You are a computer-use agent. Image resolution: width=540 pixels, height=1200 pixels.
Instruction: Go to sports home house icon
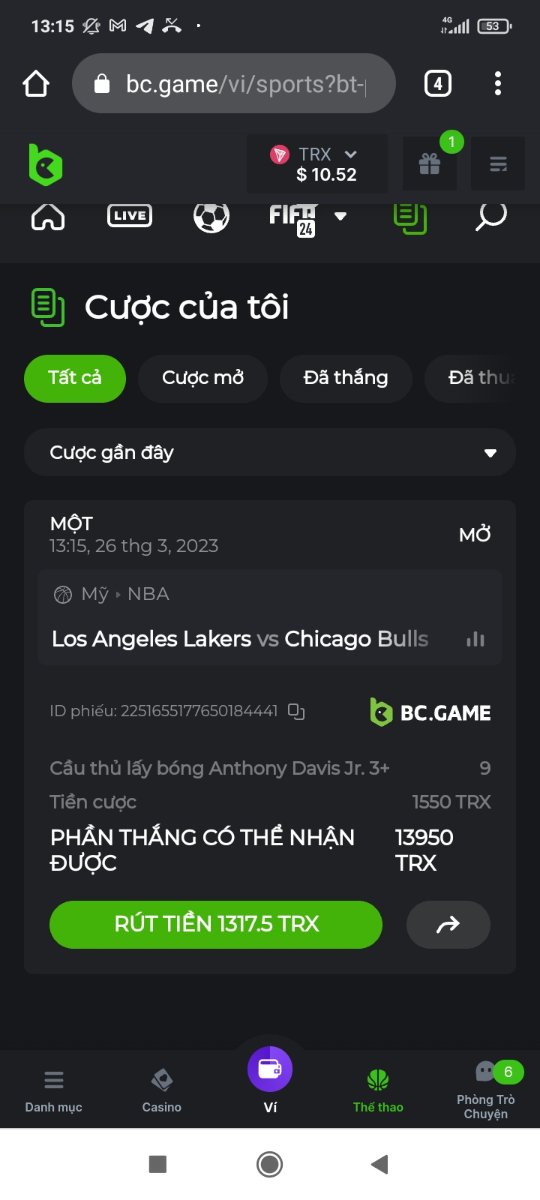tap(48, 215)
